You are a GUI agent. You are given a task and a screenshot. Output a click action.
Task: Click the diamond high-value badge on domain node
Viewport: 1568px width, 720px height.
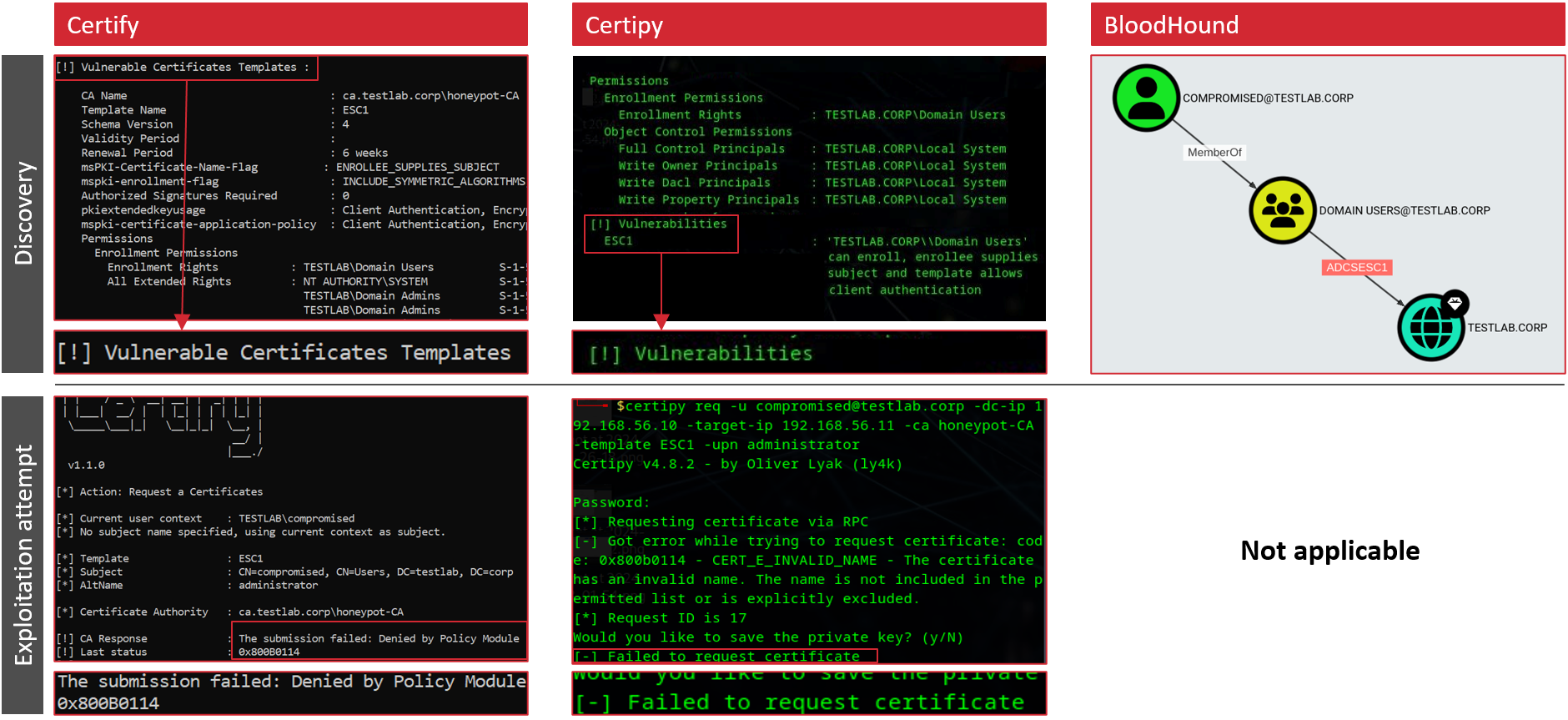point(1455,303)
